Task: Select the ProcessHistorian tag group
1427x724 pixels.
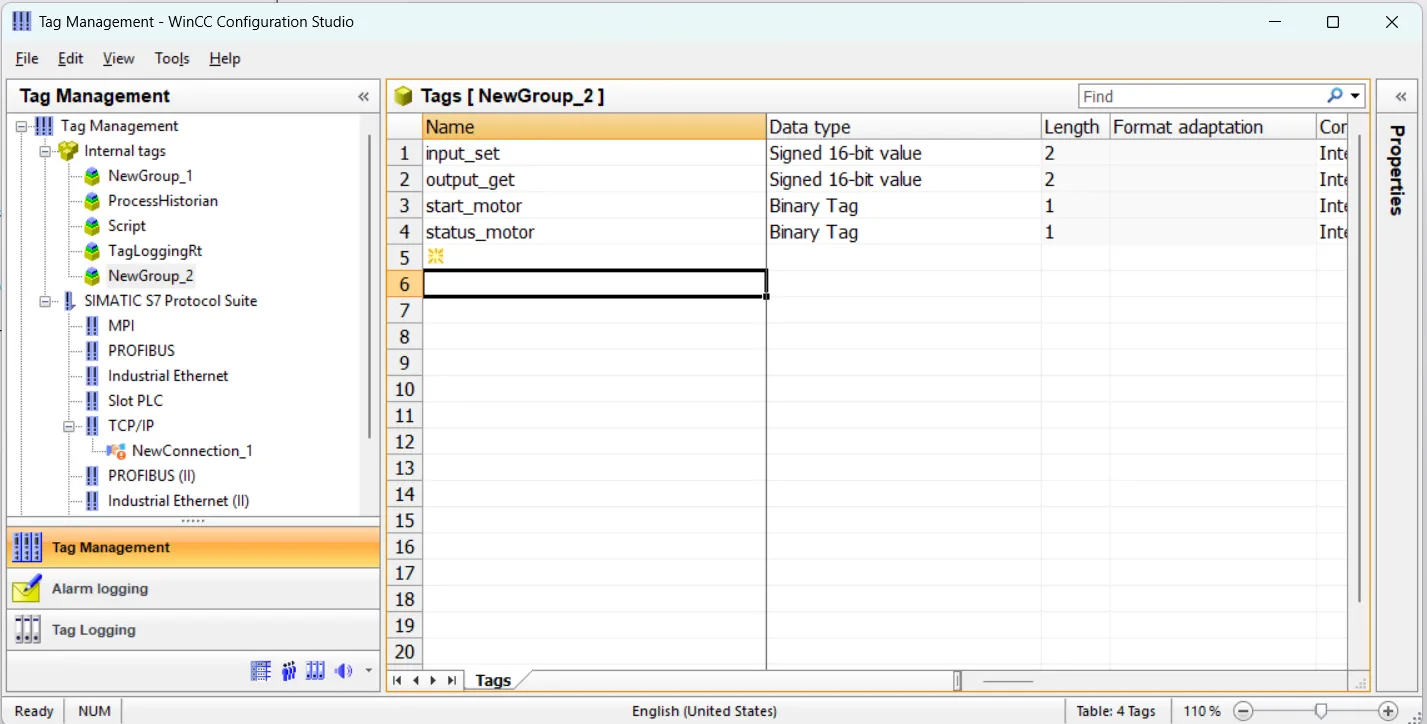Action: coord(163,201)
